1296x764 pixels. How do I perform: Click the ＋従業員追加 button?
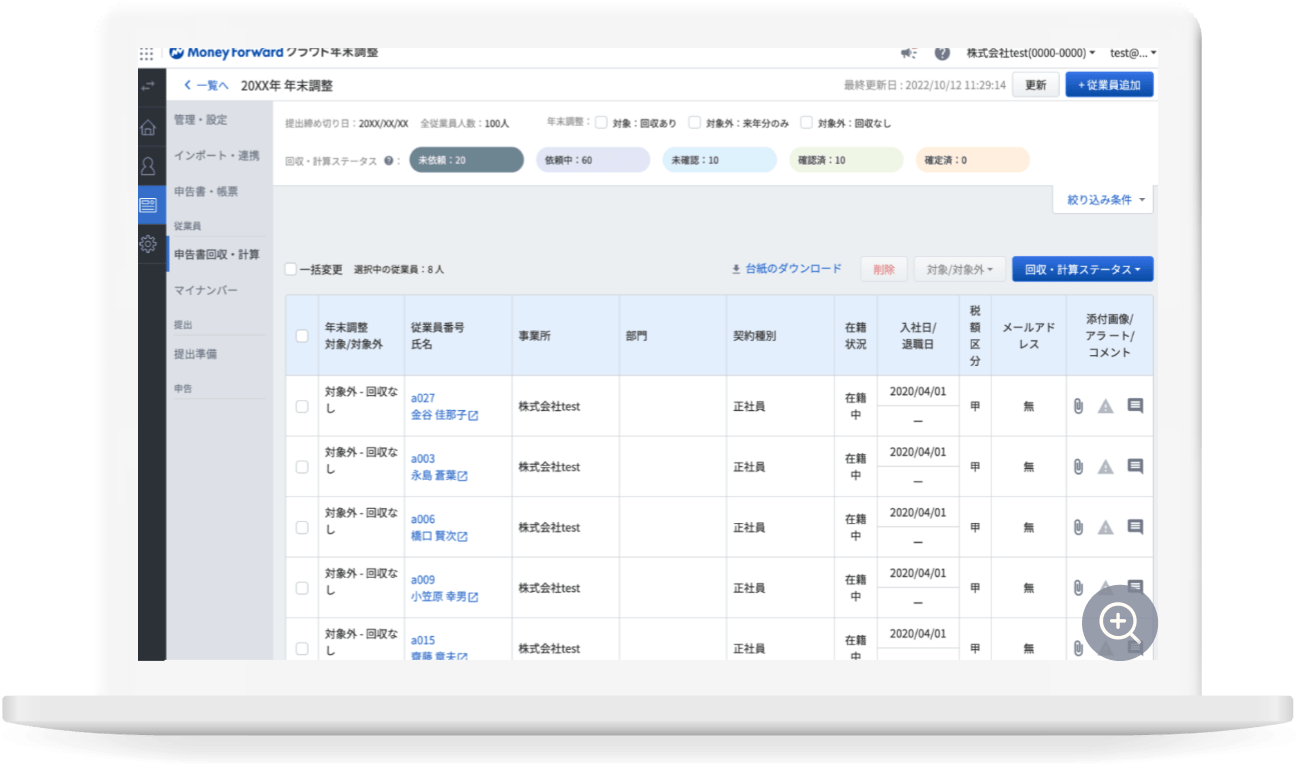coord(1108,85)
